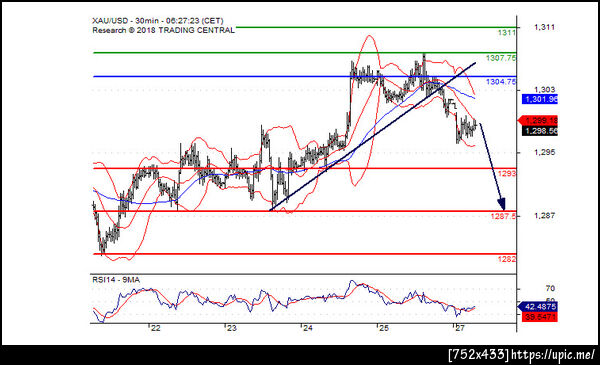
Task: Click the date 23 on the time axis
Action: coord(232,328)
